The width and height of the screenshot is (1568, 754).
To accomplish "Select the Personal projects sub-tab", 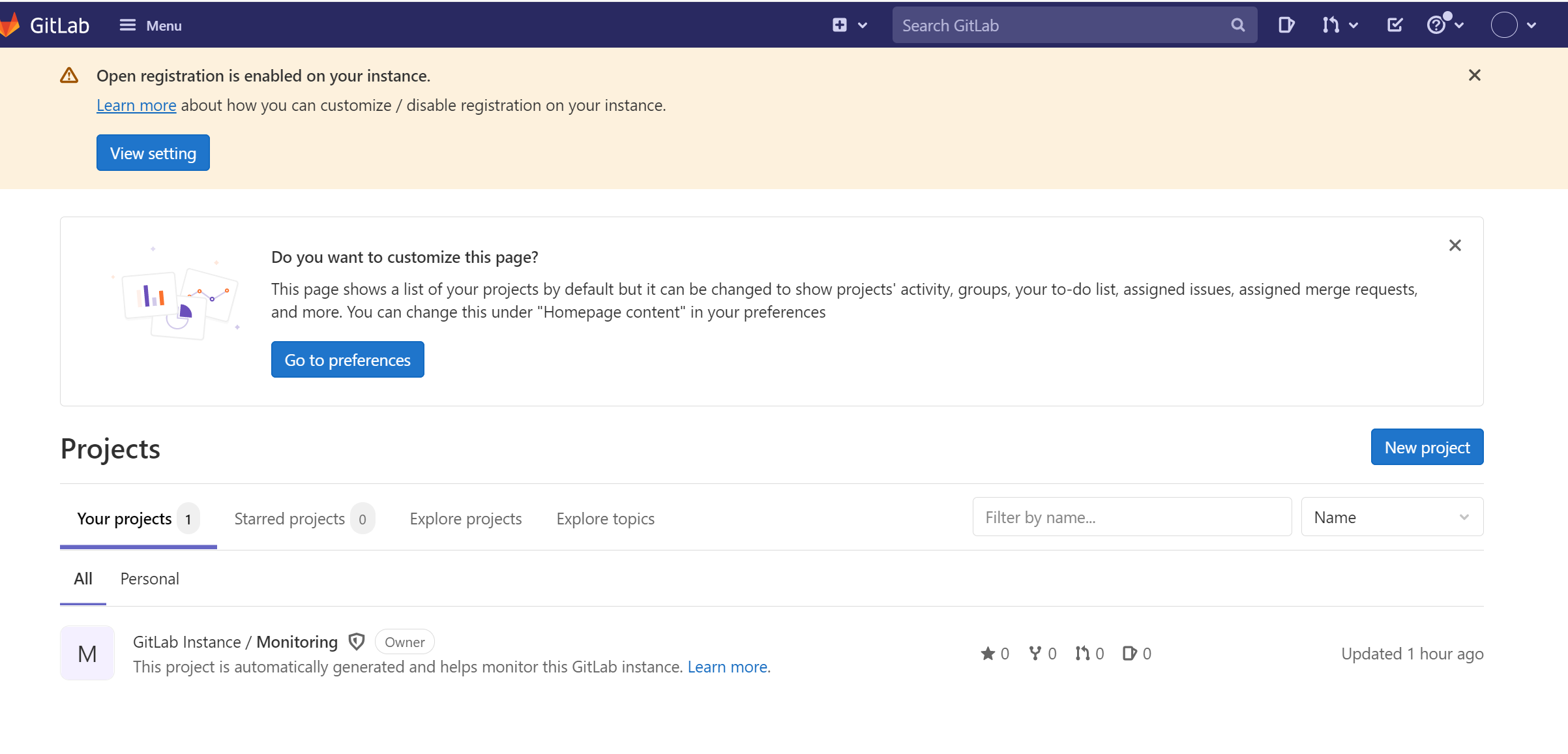I will [x=149, y=579].
